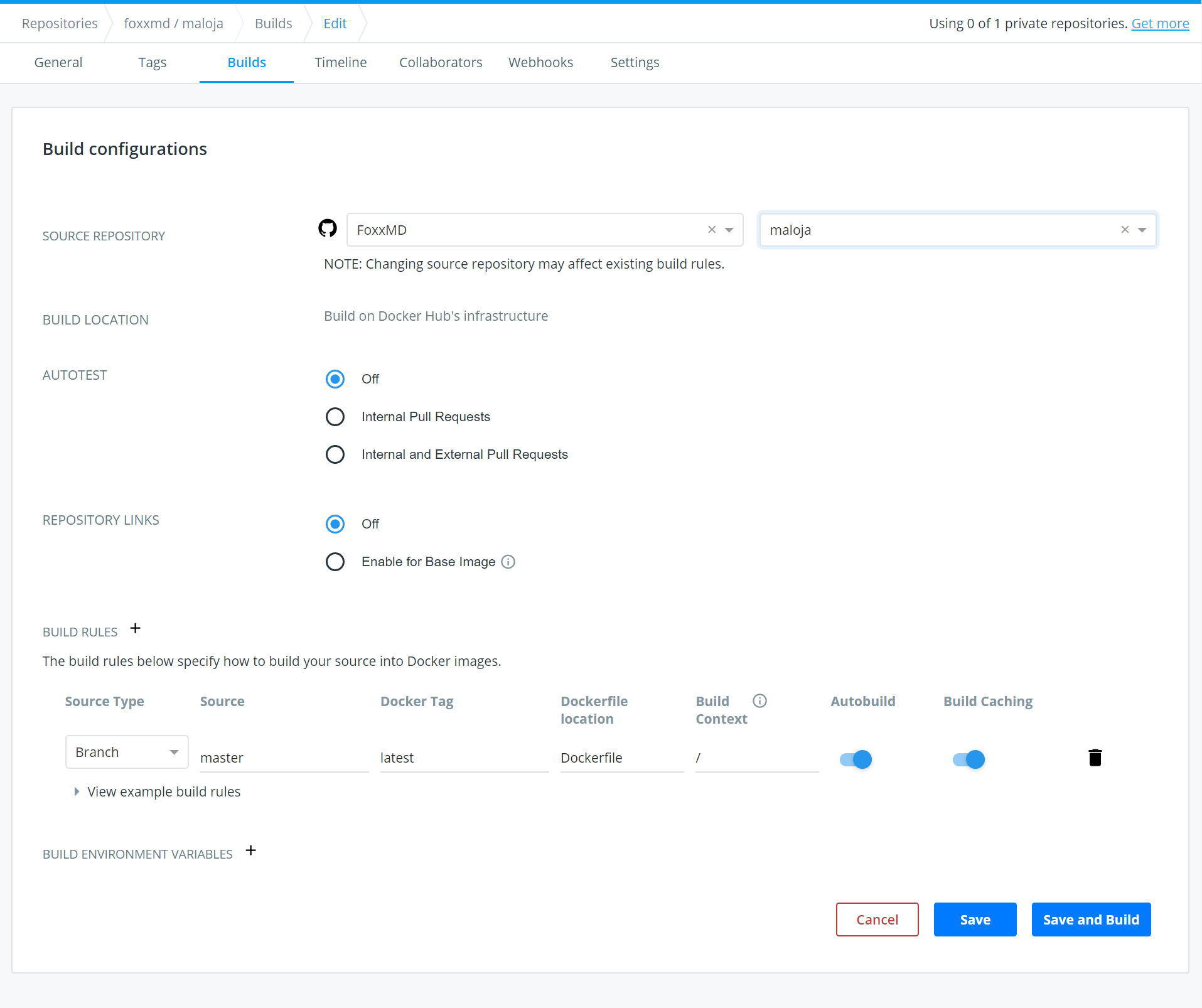
Task: Click Build on Docker Hub's infrastructure text
Action: [x=436, y=316]
